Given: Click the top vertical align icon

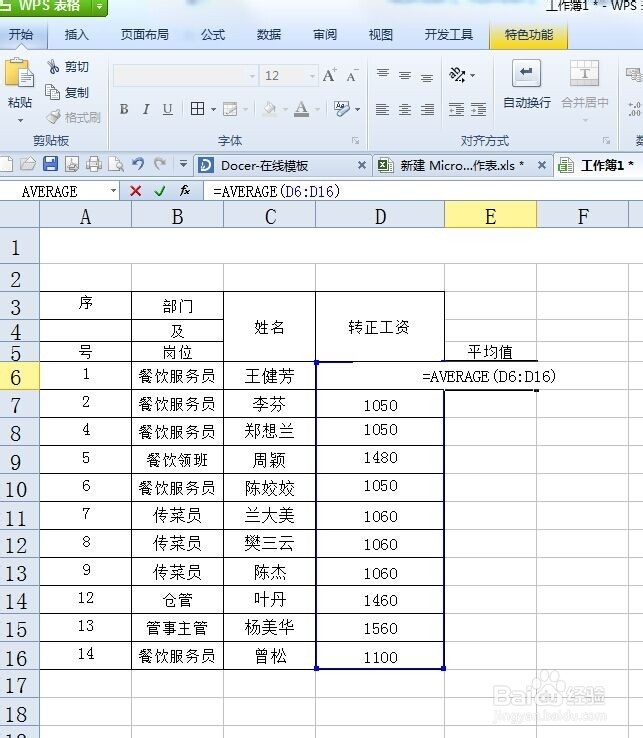Looking at the screenshot, I should (383, 74).
